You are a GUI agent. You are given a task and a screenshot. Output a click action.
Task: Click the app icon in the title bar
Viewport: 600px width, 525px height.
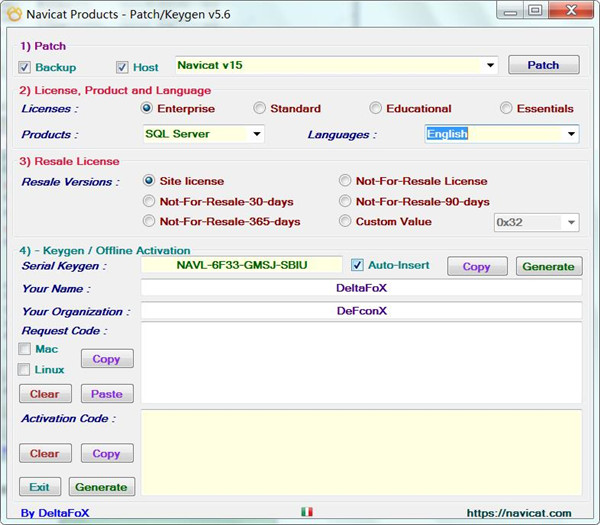[15, 12]
